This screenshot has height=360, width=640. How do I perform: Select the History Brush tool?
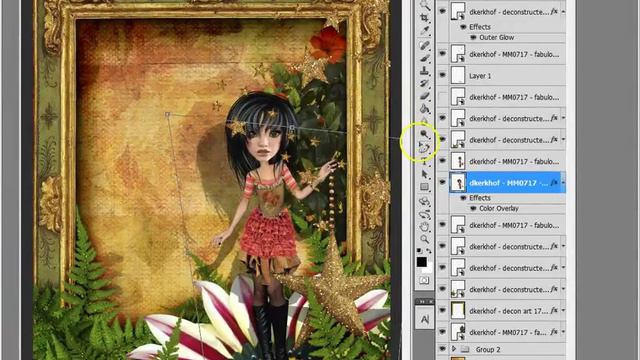[x=424, y=83]
